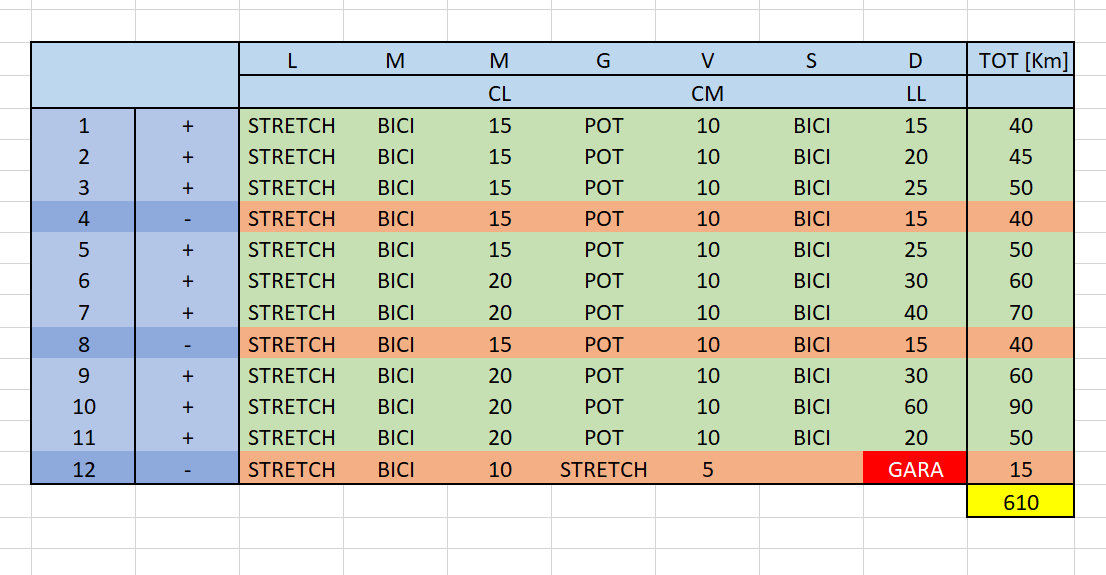Click the CM sub-header cell
The image size is (1106, 575).
[x=707, y=92]
